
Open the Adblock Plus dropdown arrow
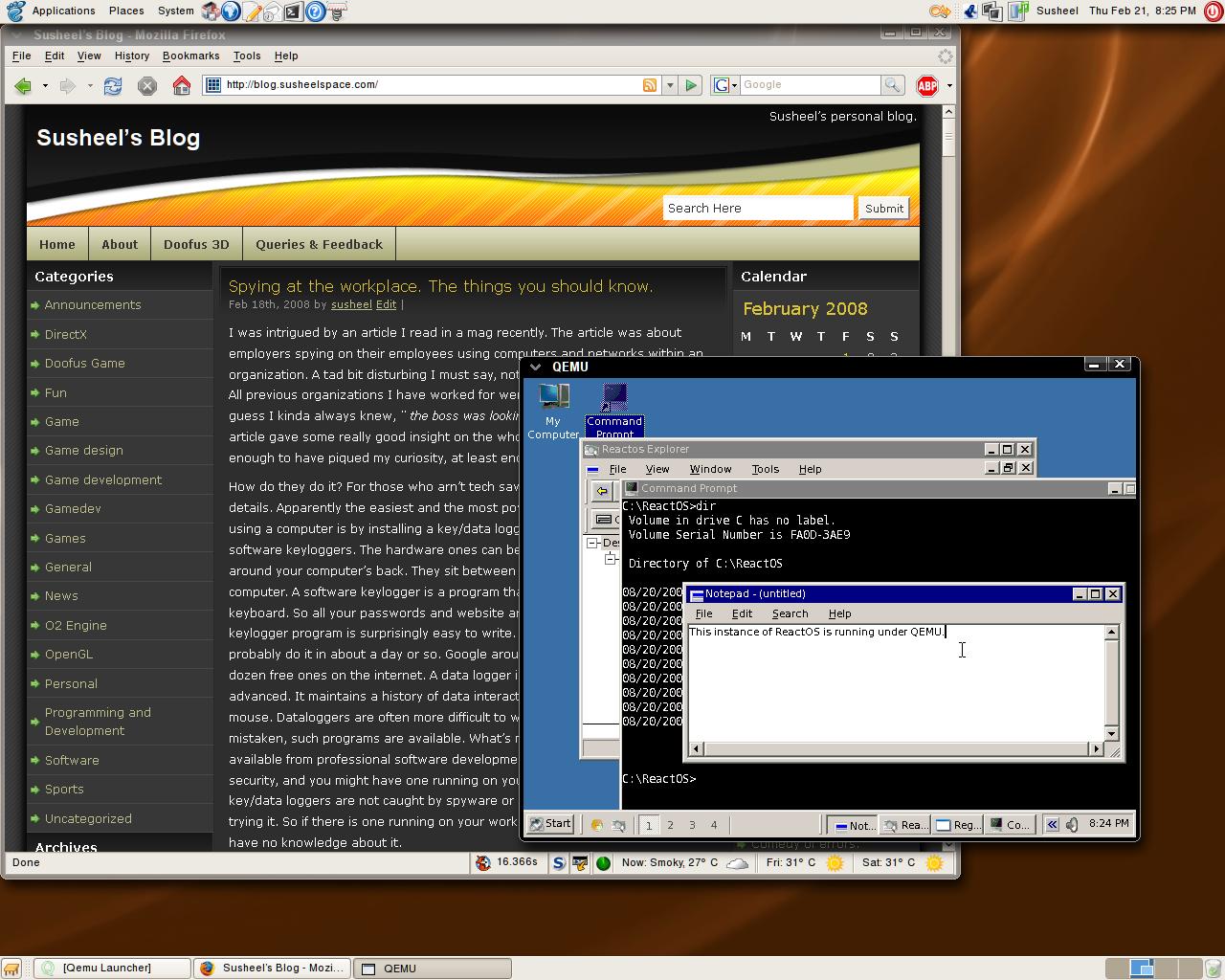coord(948,86)
